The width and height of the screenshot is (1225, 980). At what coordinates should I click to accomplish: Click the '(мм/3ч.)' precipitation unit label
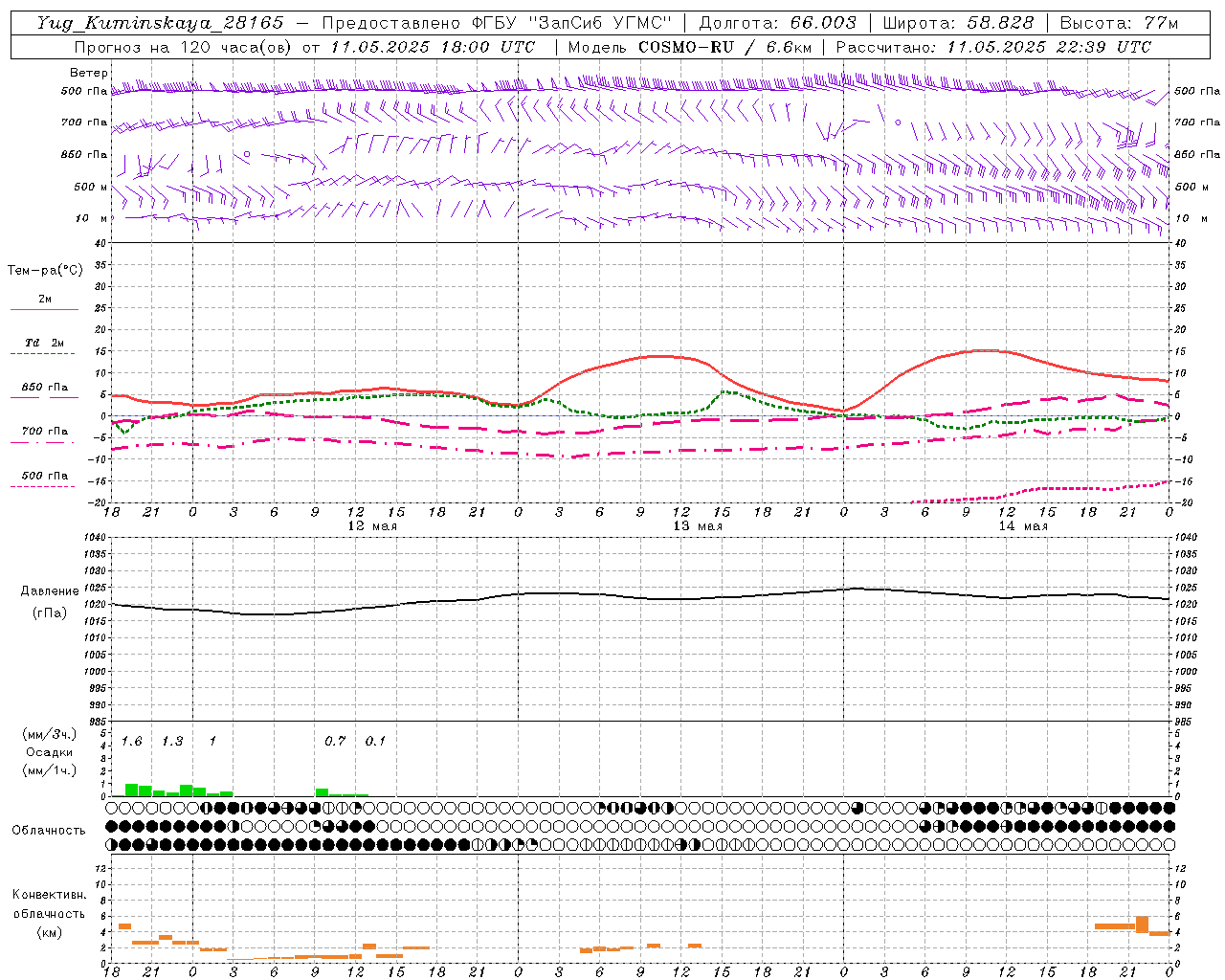(50, 734)
